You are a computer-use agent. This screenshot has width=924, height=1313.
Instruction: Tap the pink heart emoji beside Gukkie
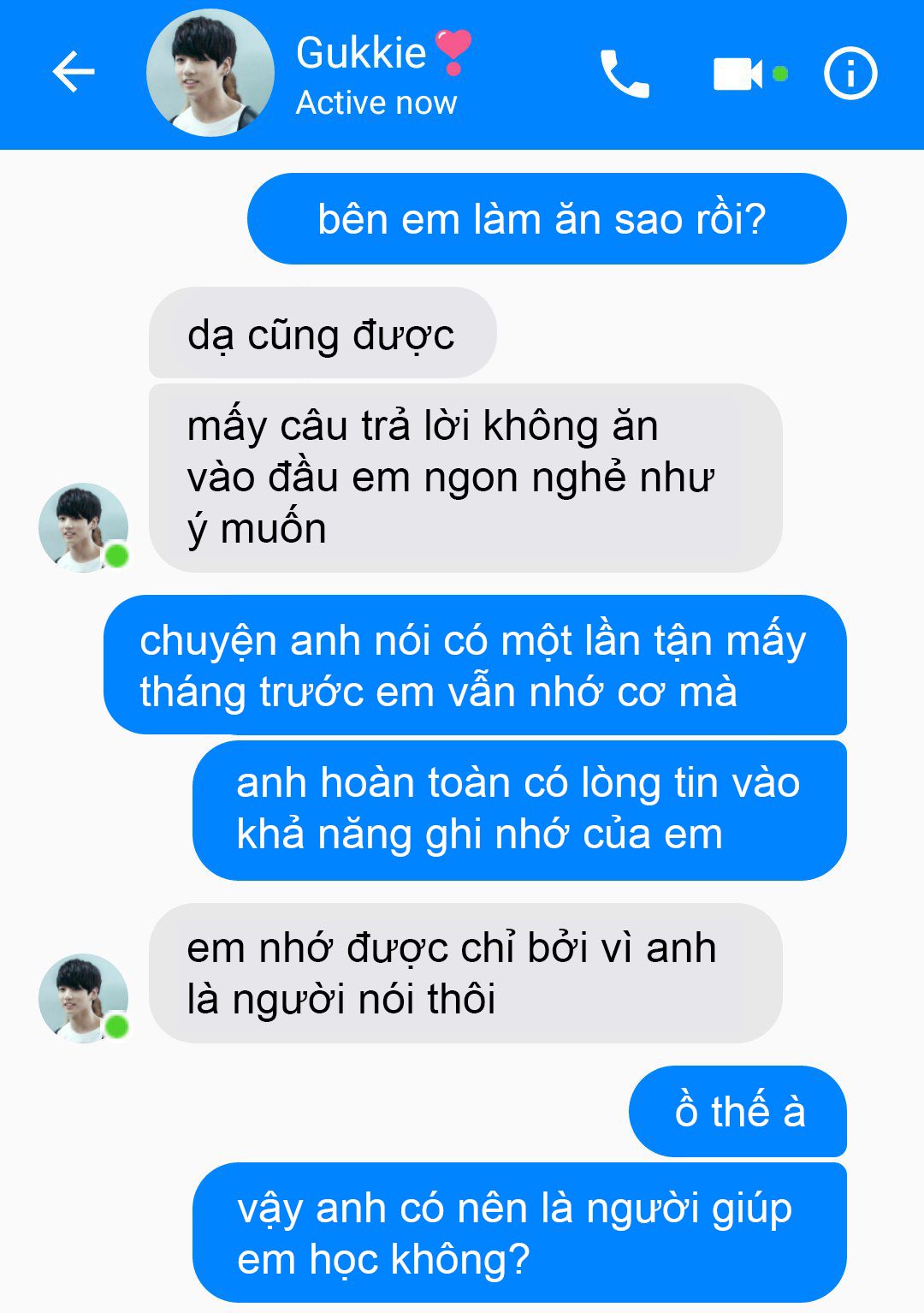coord(453,51)
